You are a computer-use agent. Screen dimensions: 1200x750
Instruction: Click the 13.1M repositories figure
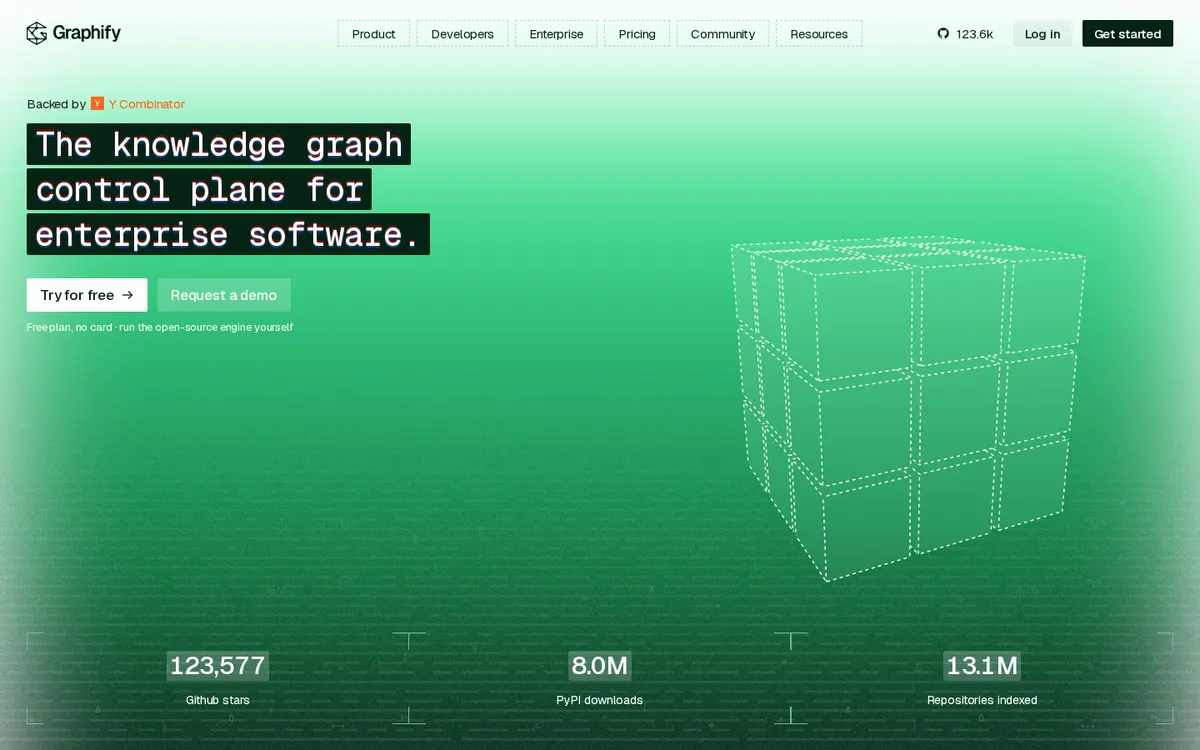coord(982,666)
